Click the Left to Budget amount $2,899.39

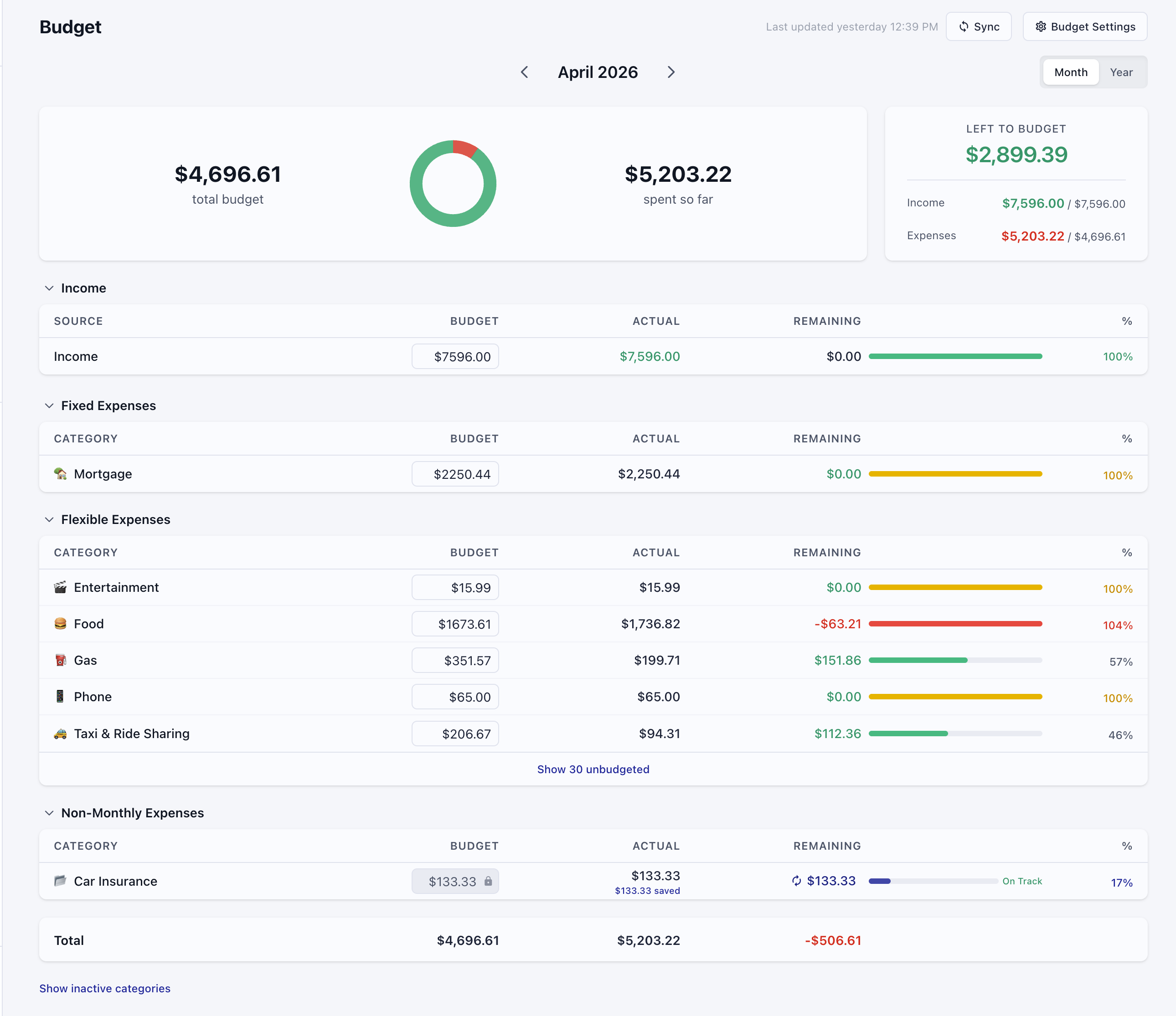pyautogui.click(x=1016, y=154)
